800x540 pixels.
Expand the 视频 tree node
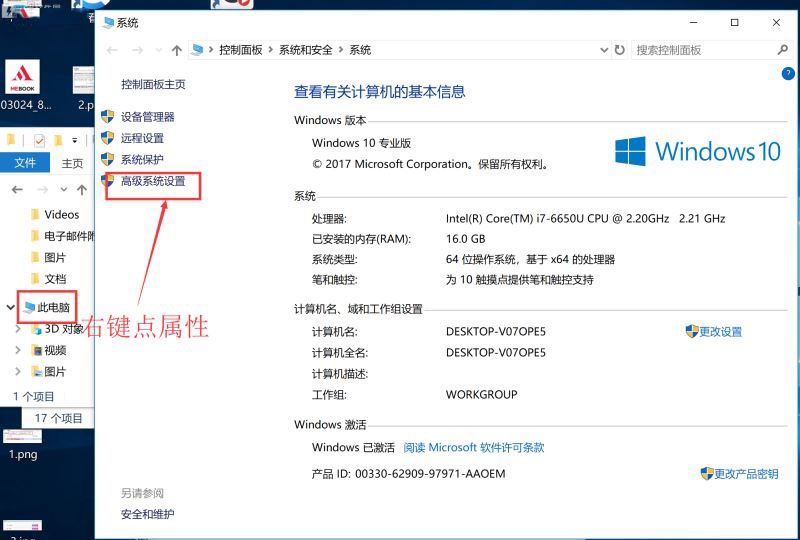click(x=18, y=350)
